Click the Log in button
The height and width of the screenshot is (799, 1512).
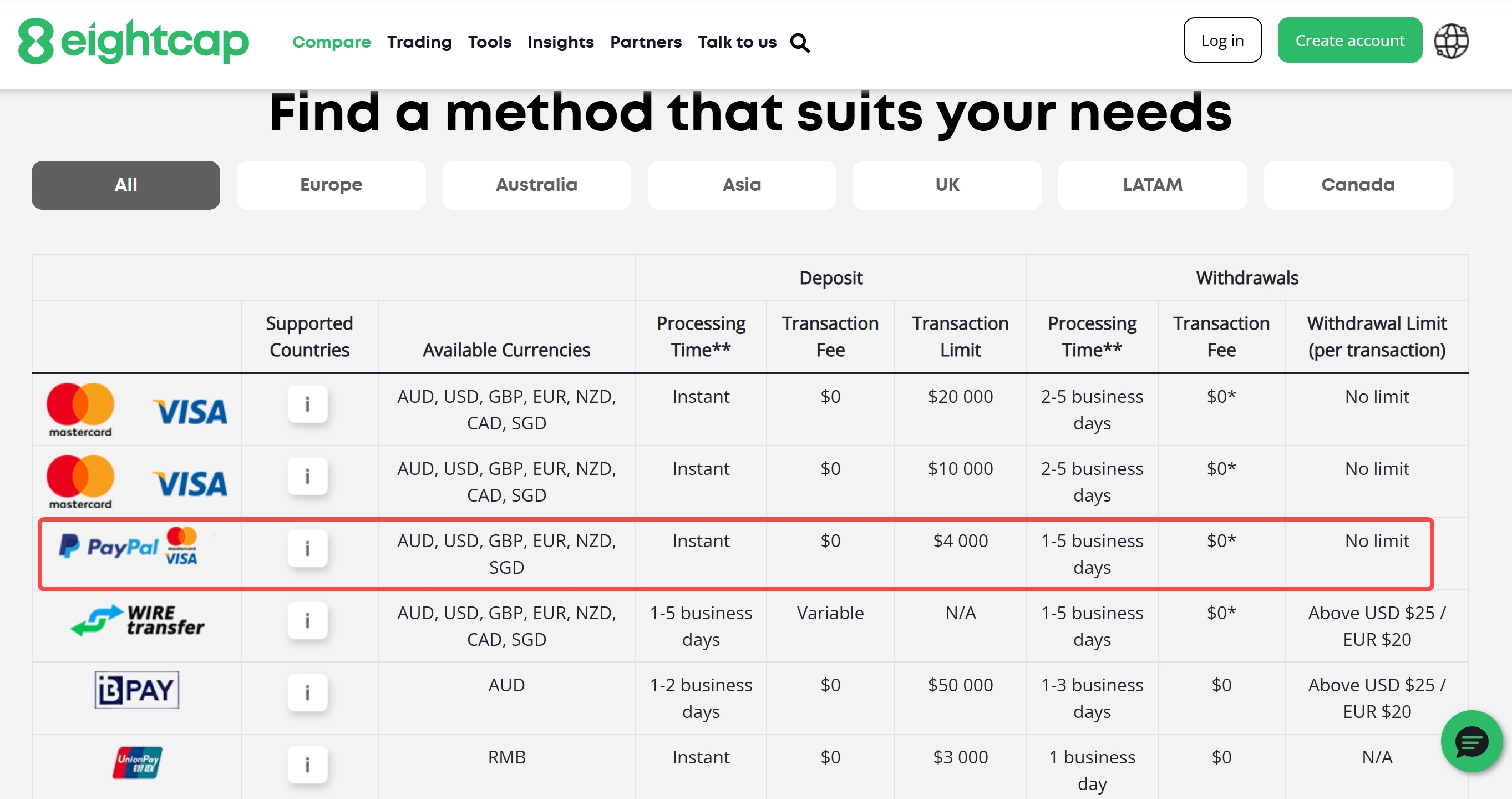click(x=1222, y=40)
